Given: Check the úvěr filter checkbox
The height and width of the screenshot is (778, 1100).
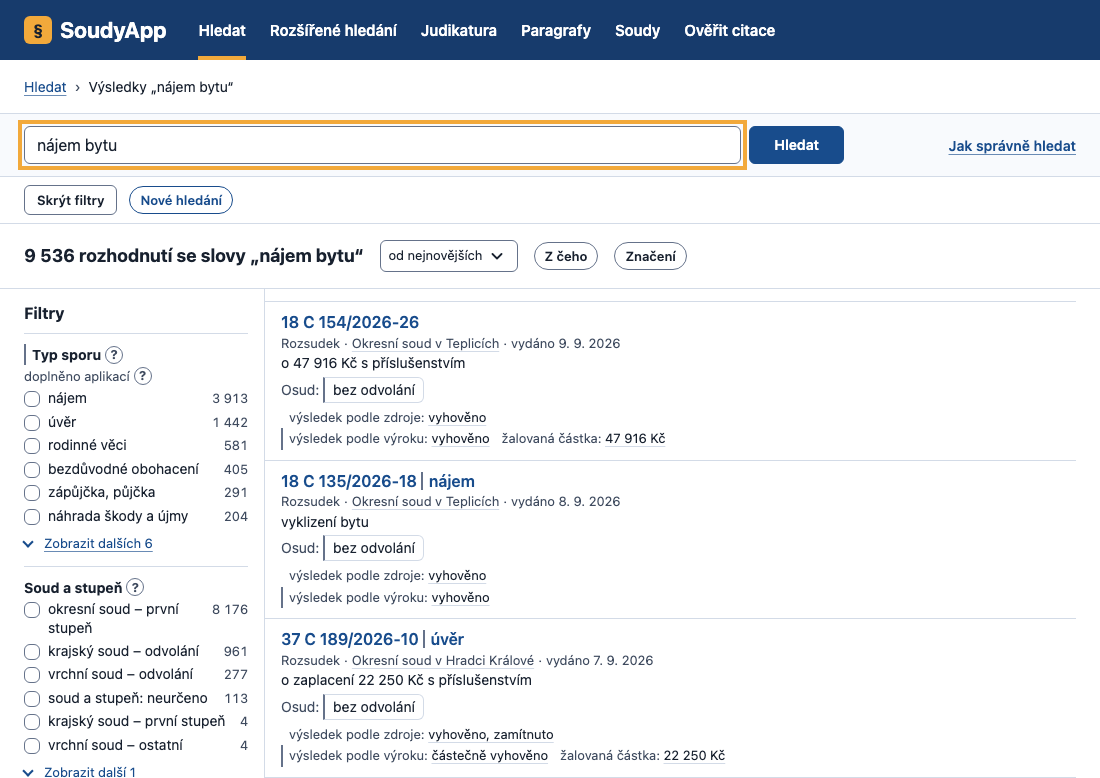Looking at the screenshot, I should [32, 422].
